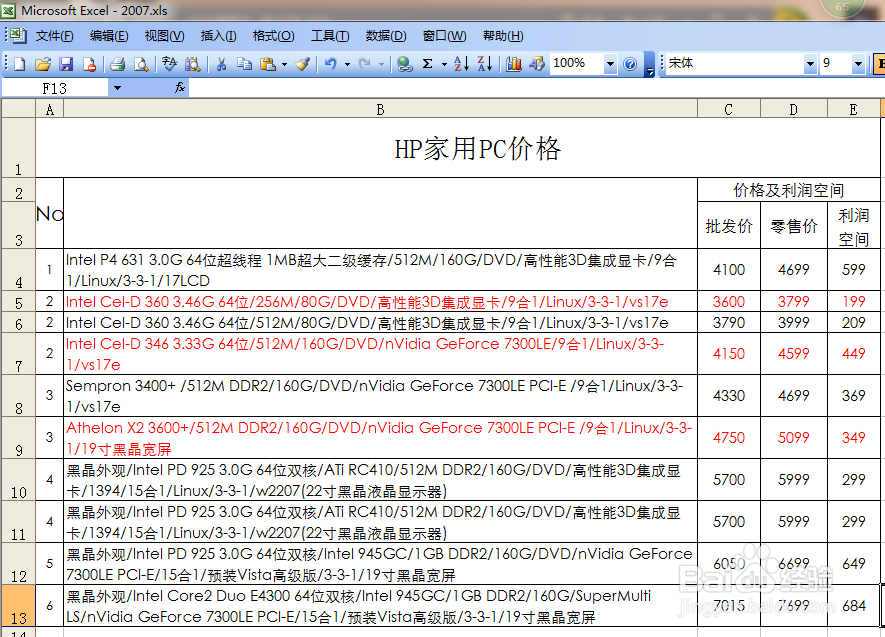Viewport: 885px width, 637px height.
Task: Open Excel Help question mark icon
Action: [x=630, y=64]
